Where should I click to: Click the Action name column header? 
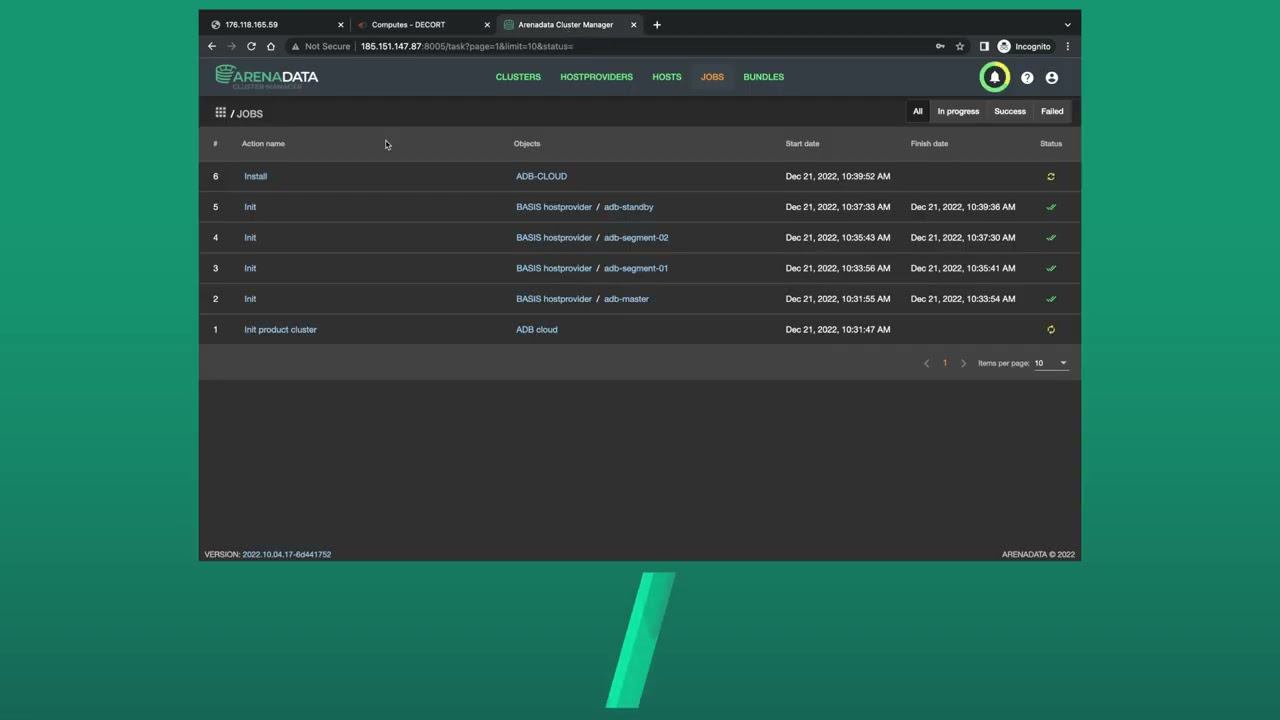click(x=263, y=143)
